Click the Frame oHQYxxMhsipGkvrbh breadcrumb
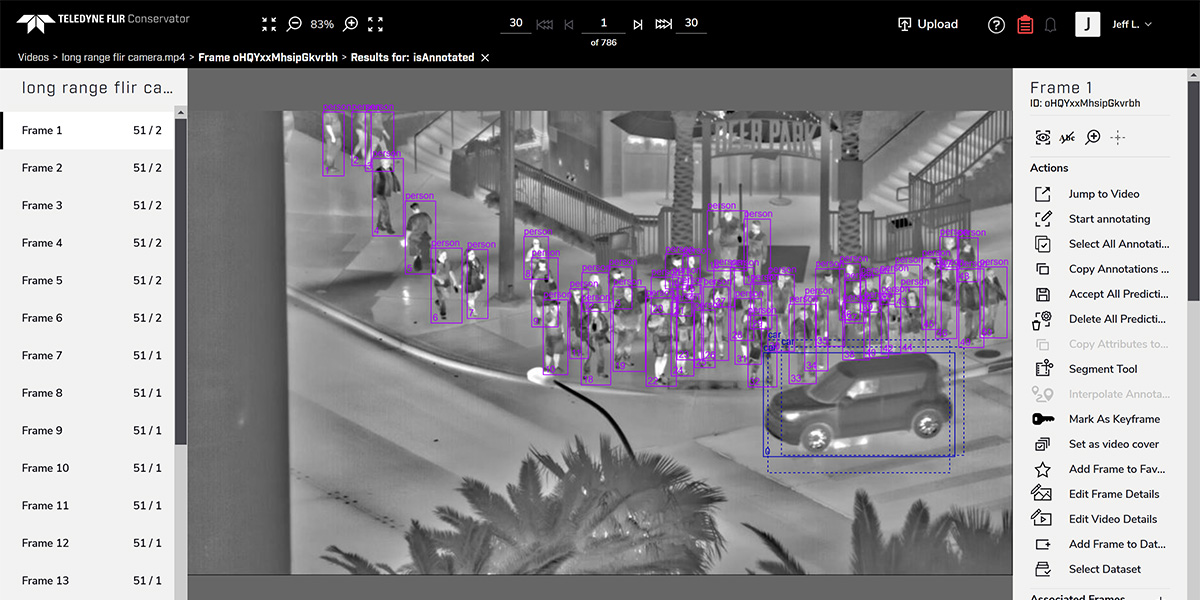Viewport: 1200px width, 600px height. point(267,58)
